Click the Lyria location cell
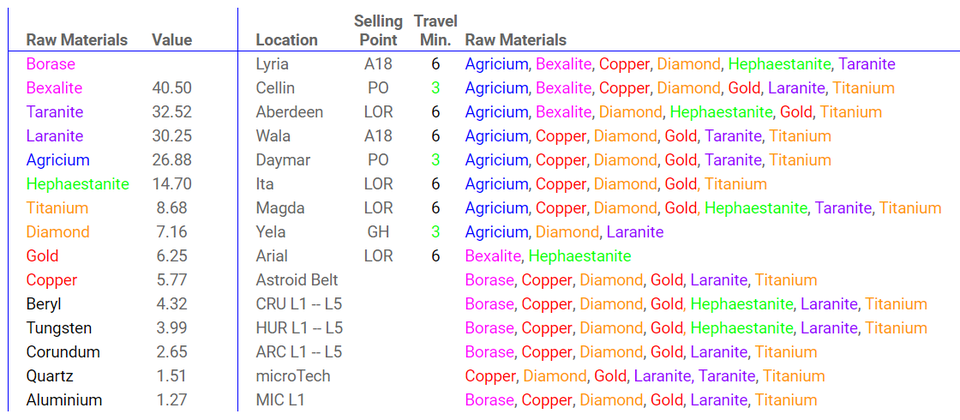This screenshot has width=960, height=420. point(273,64)
